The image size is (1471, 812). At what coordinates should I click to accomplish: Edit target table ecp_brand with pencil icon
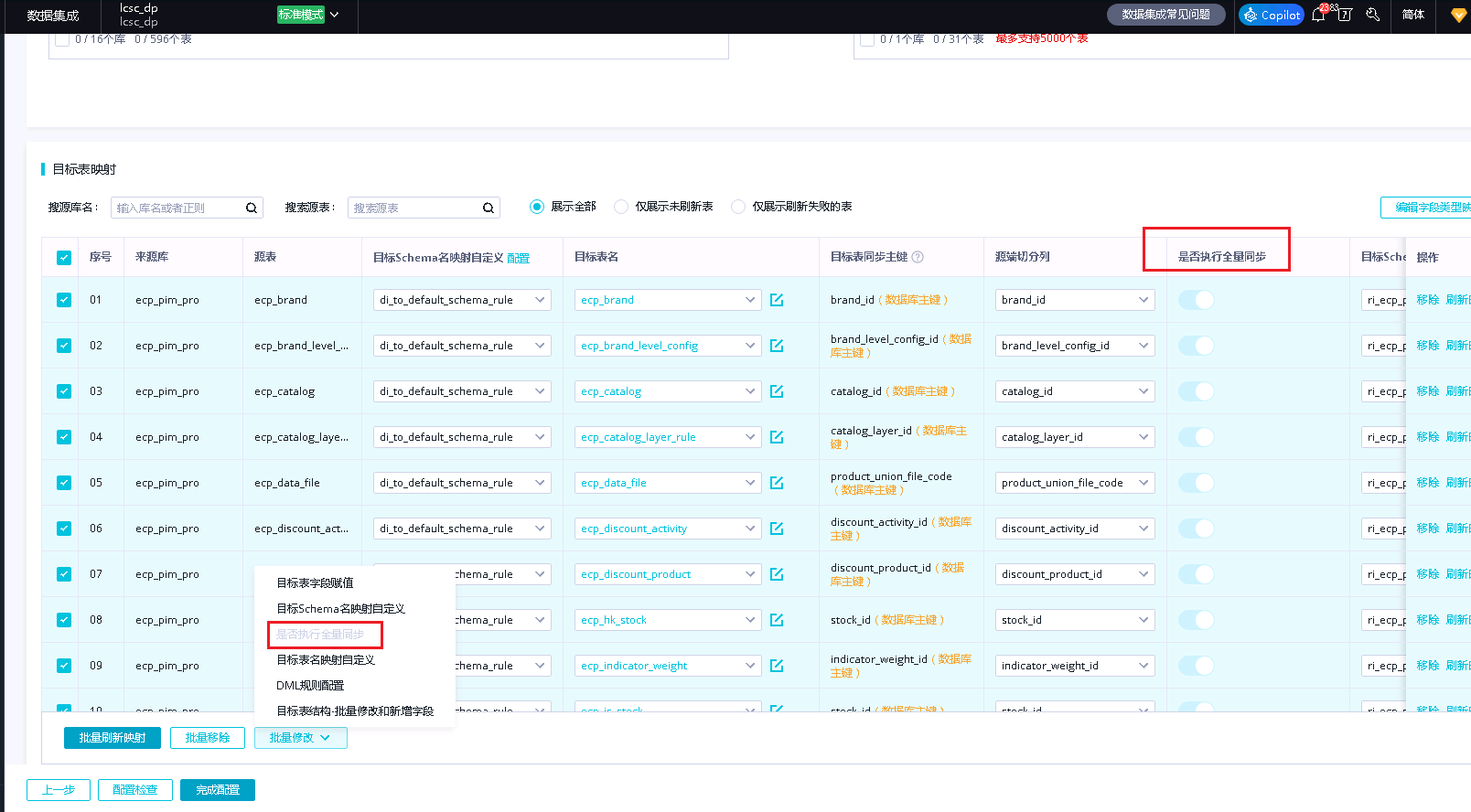click(777, 300)
